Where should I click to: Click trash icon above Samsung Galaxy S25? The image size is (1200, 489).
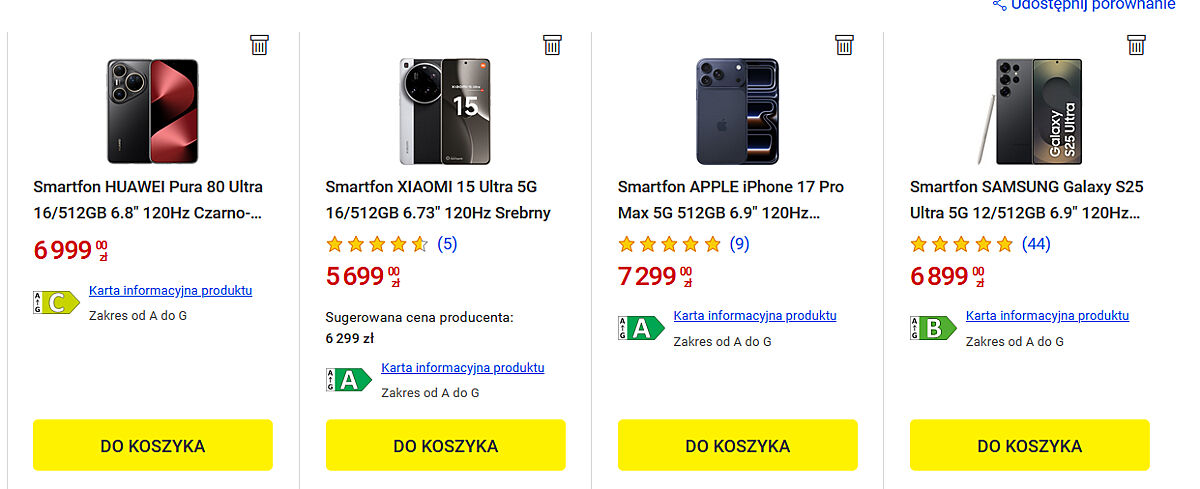tap(1136, 44)
